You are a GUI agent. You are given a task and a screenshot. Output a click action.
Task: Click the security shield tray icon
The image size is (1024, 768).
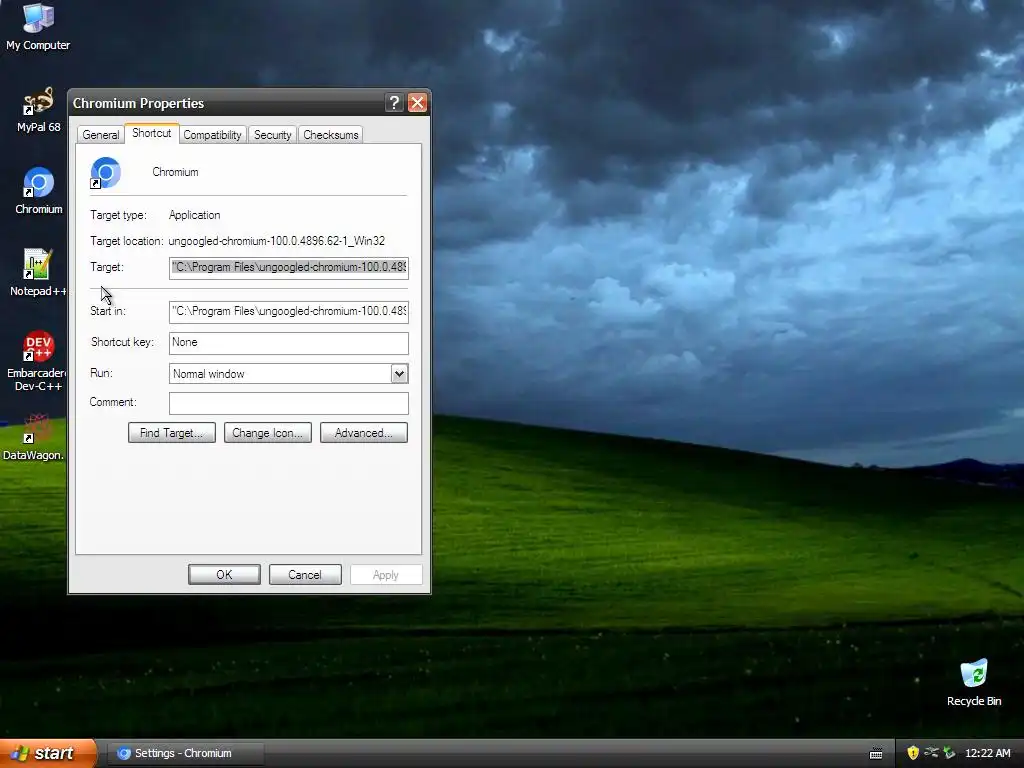(x=913, y=753)
